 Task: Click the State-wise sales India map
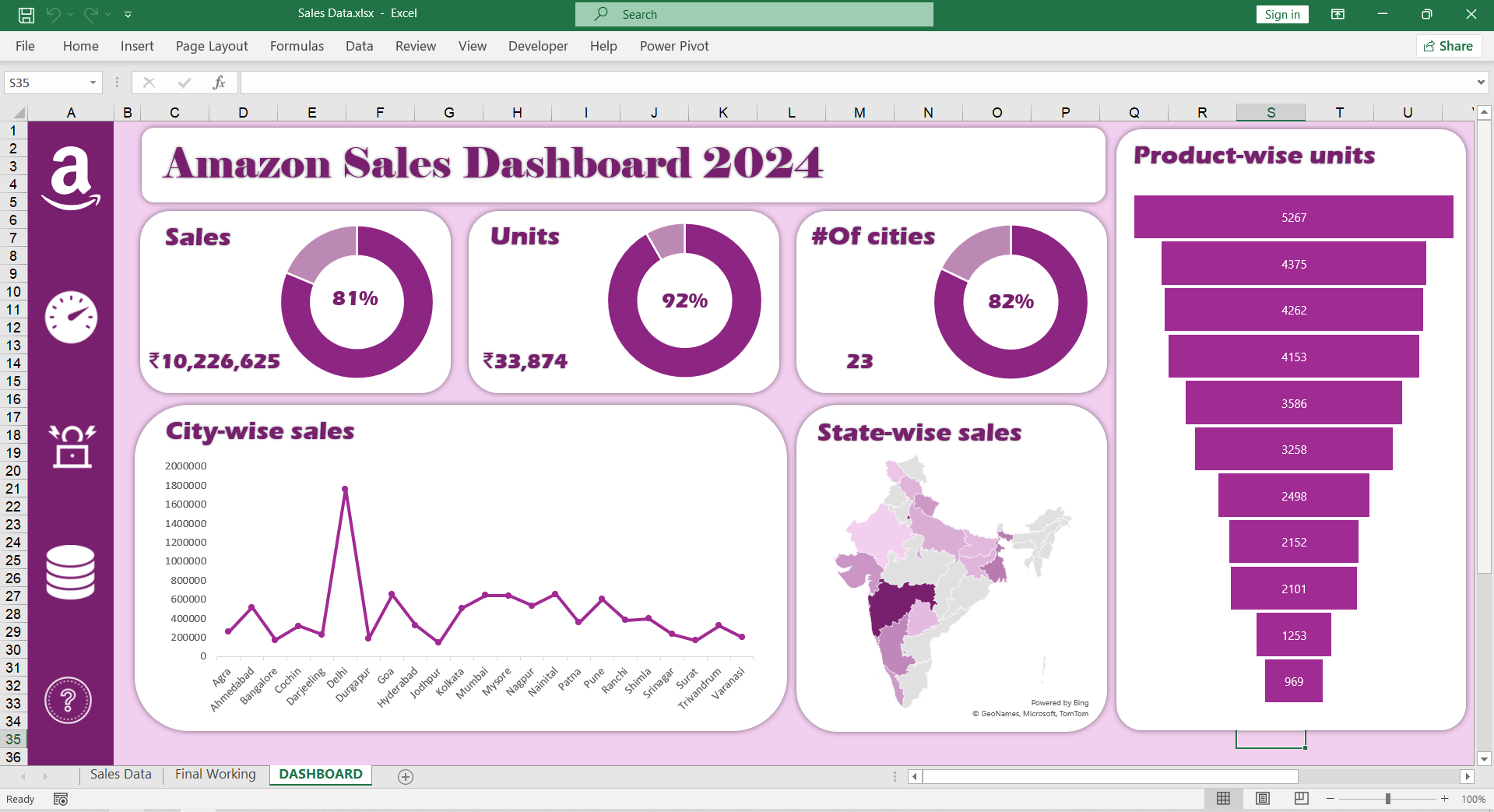coord(952,580)
